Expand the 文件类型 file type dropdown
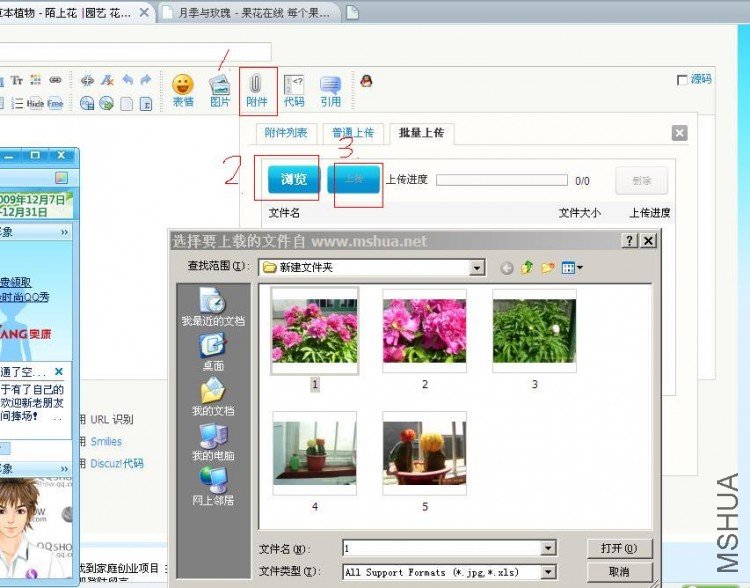This screenshot has width=750, height=588. 547,572
